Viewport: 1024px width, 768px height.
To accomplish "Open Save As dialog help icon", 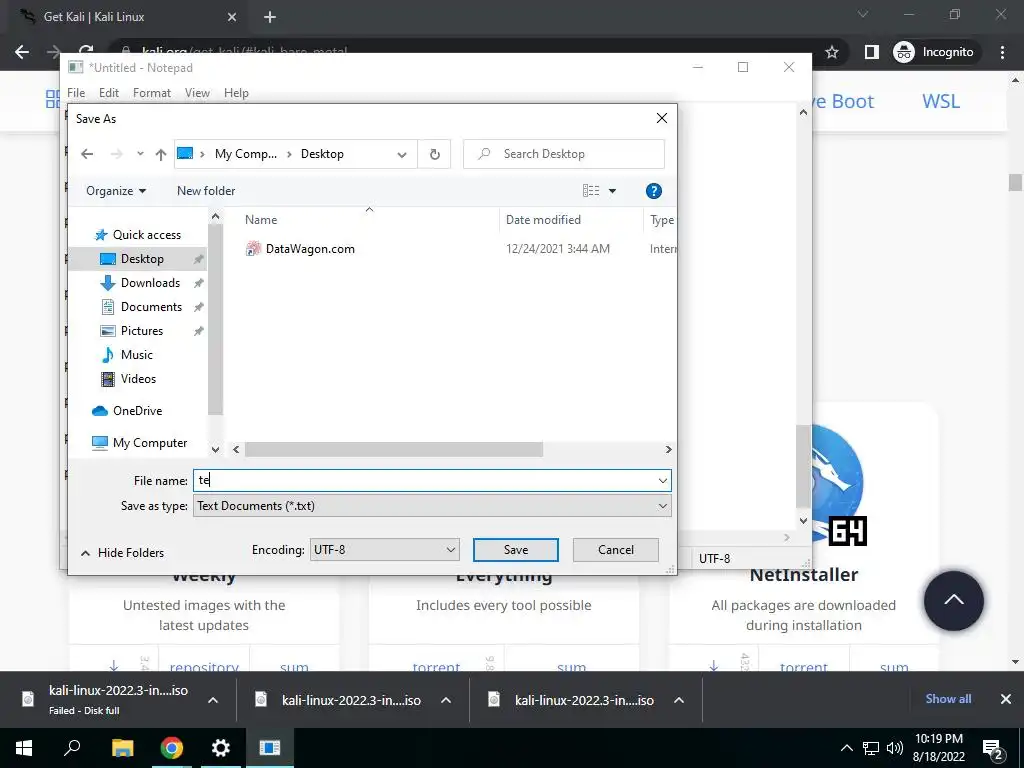I will click(653, 191).
